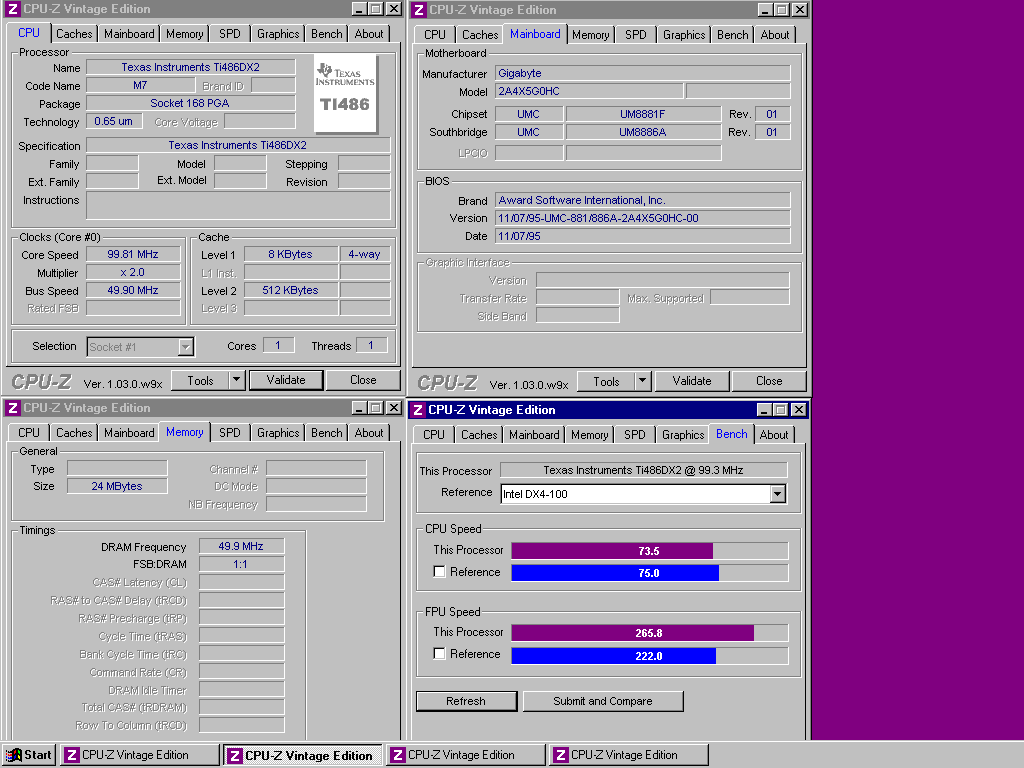
Task: Open the Caches tab in Bench window
Action: tap(479, 435)
